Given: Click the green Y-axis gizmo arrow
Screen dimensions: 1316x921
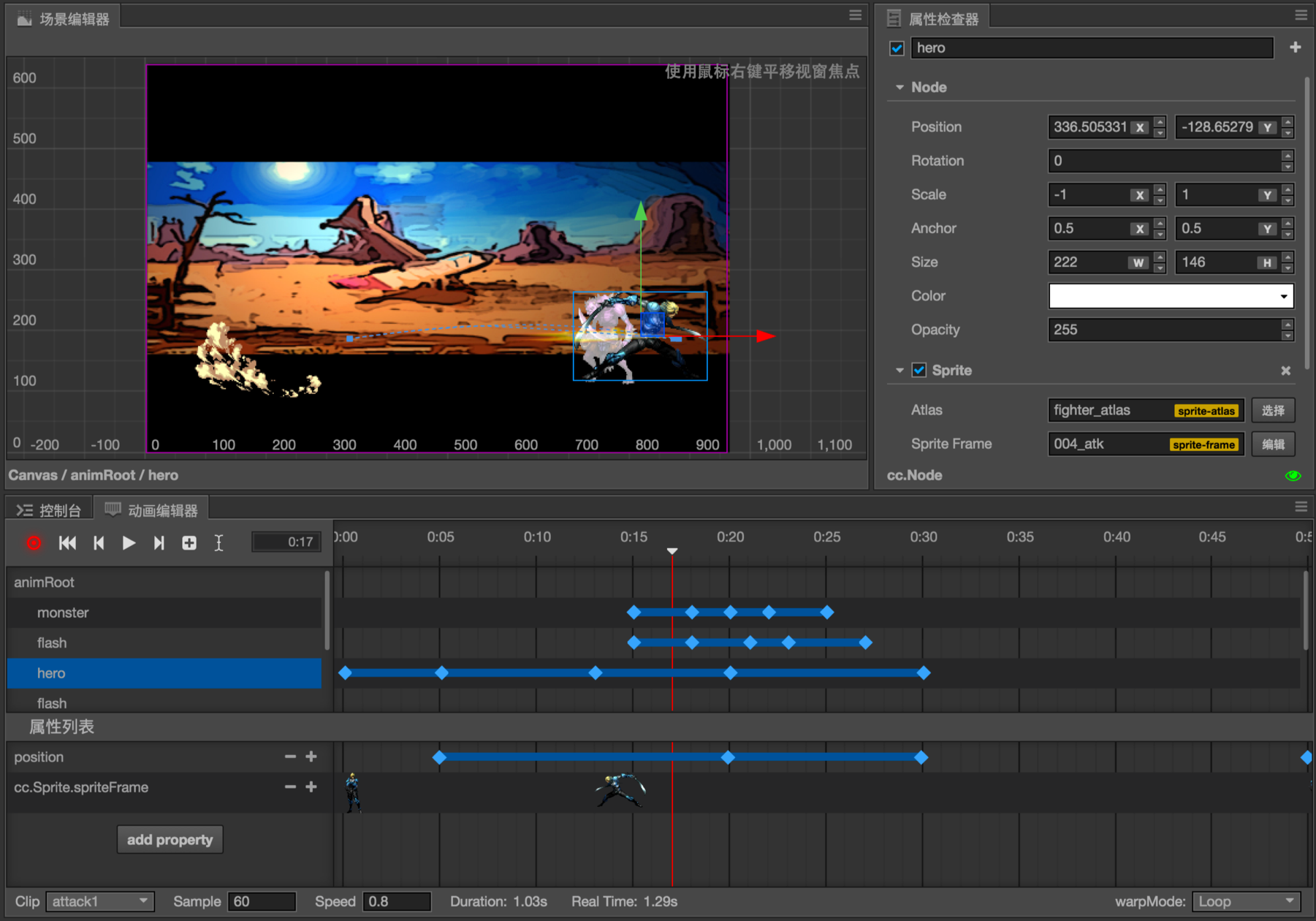Looking at the screenshot, I should [x=641, y=211].
